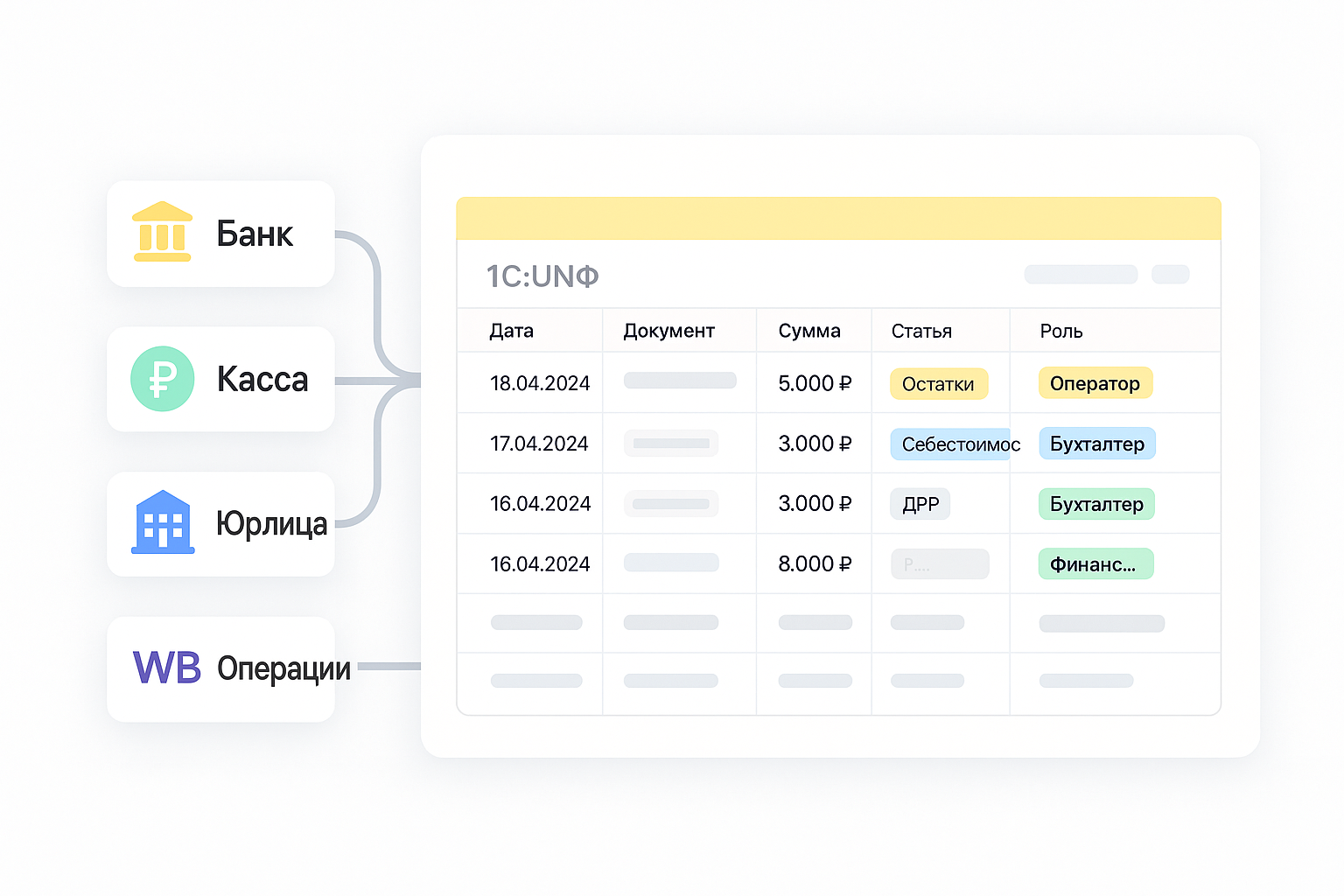
Task: Click the 18.04.2024 date cell
Action: 540,383
